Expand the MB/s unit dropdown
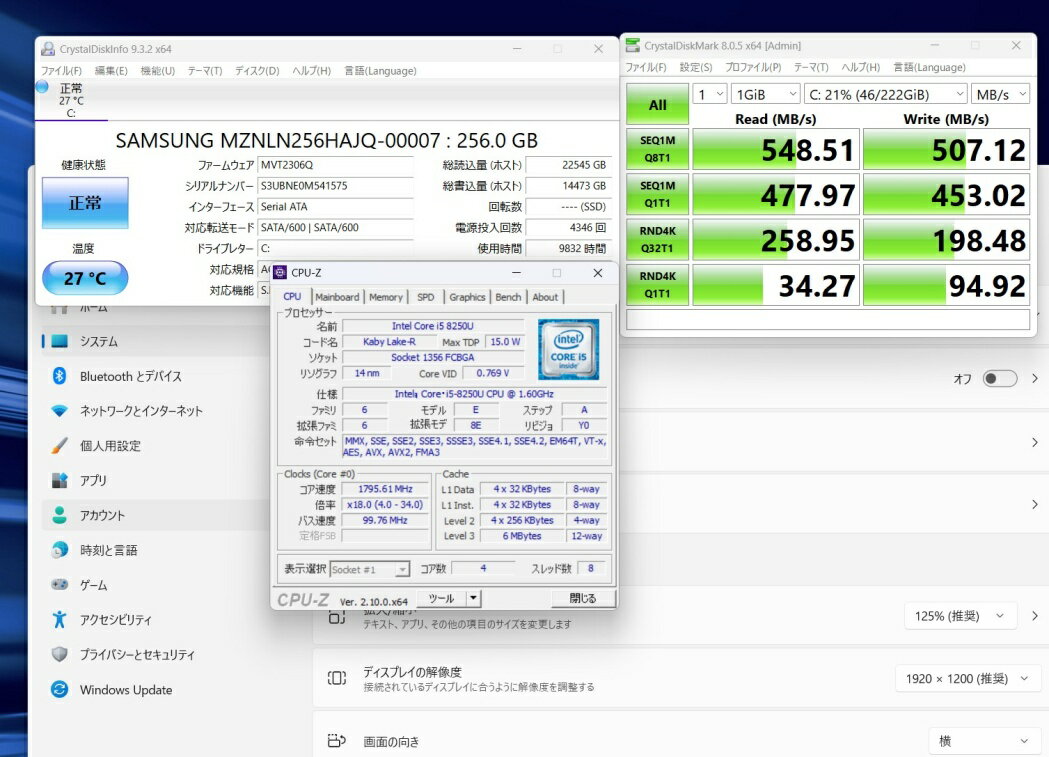 tap(1001, 94)
